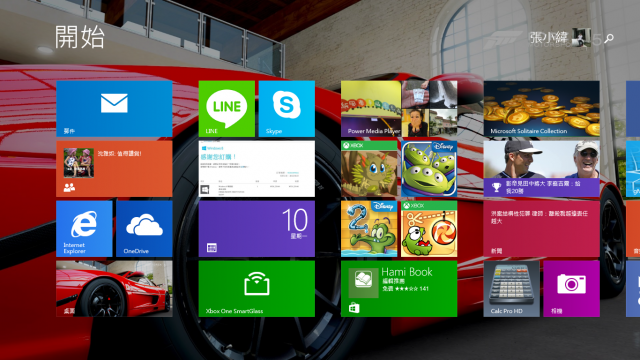Open the Skype tile
The height and width of the screenshot is (360, 640).
click(x=287, y=109)
